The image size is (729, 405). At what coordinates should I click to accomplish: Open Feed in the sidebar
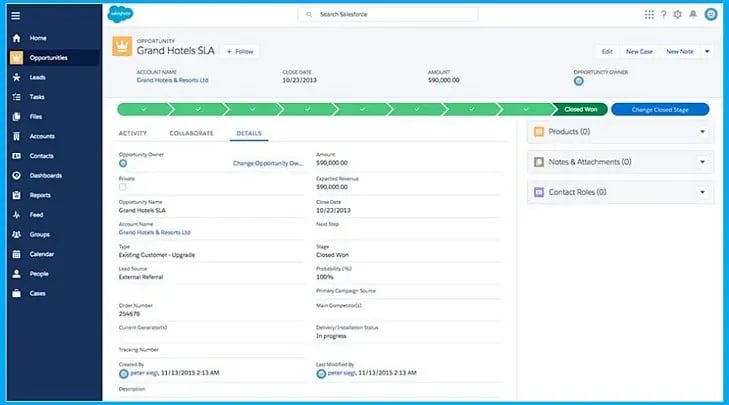pos(36,215)
